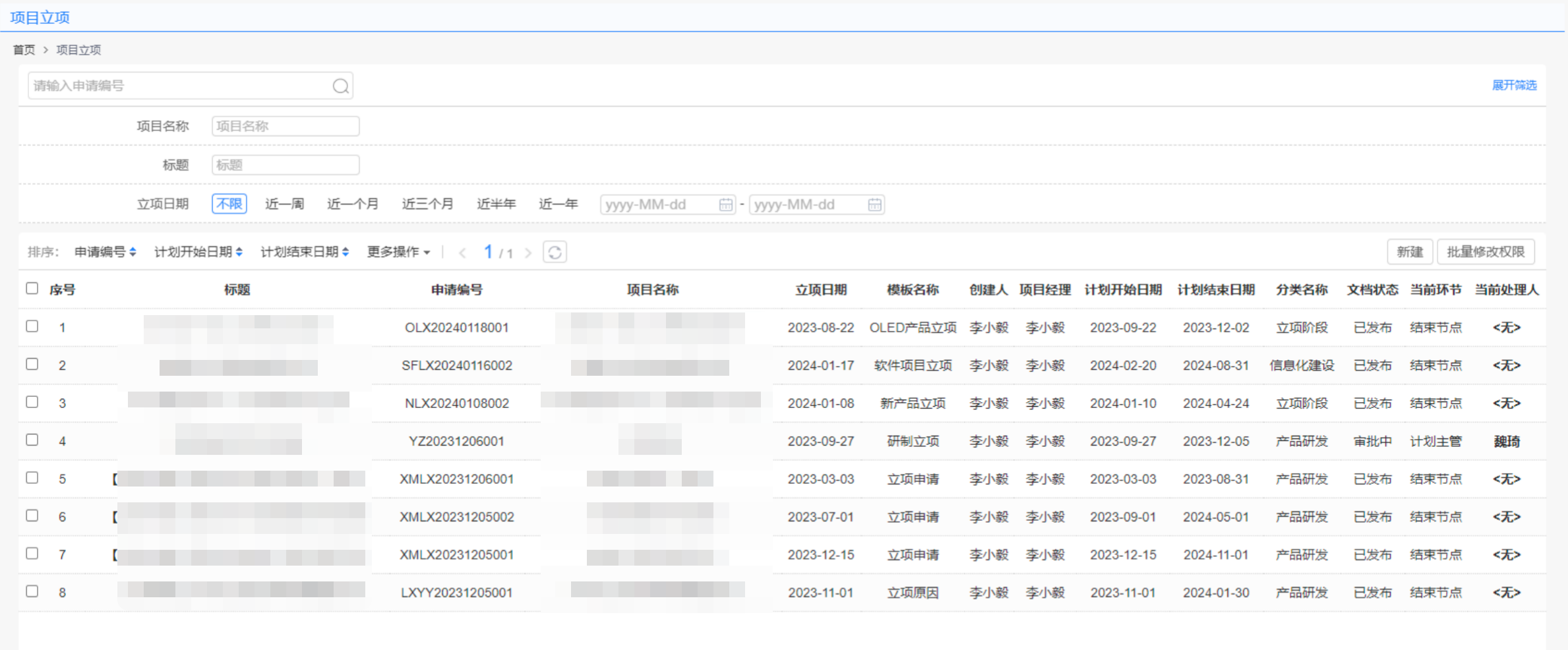1568x650 pixels.
Task: Focus the 项目名称 input field
Action: click(x=286, y=127)
